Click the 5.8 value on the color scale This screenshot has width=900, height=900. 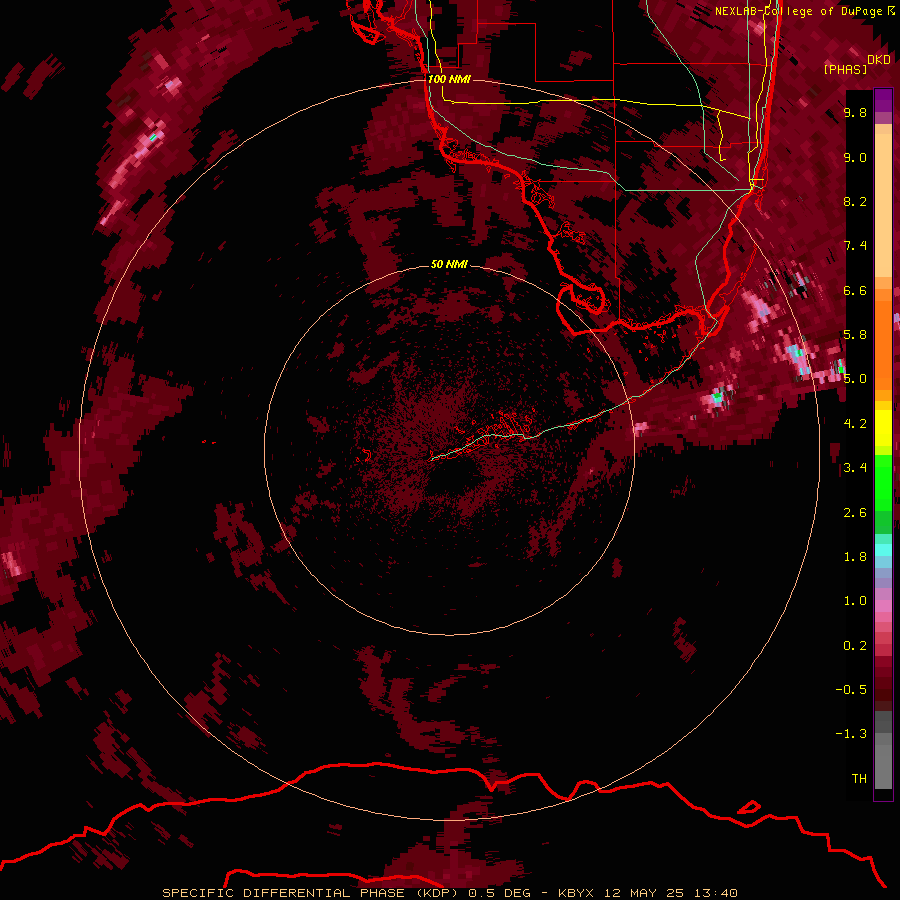point(855,335)
